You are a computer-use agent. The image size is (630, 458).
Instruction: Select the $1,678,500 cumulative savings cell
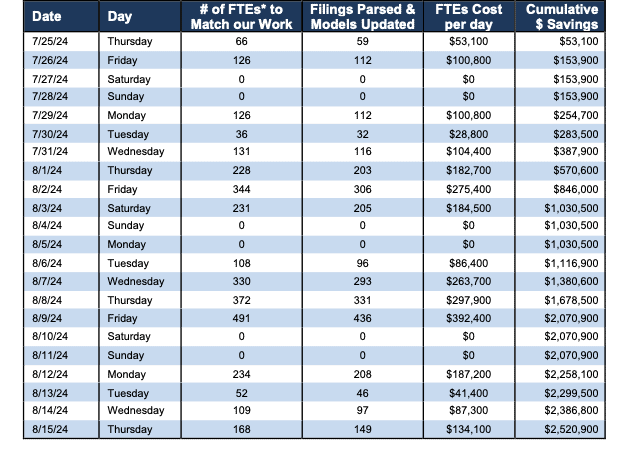(x=560, y=300)
